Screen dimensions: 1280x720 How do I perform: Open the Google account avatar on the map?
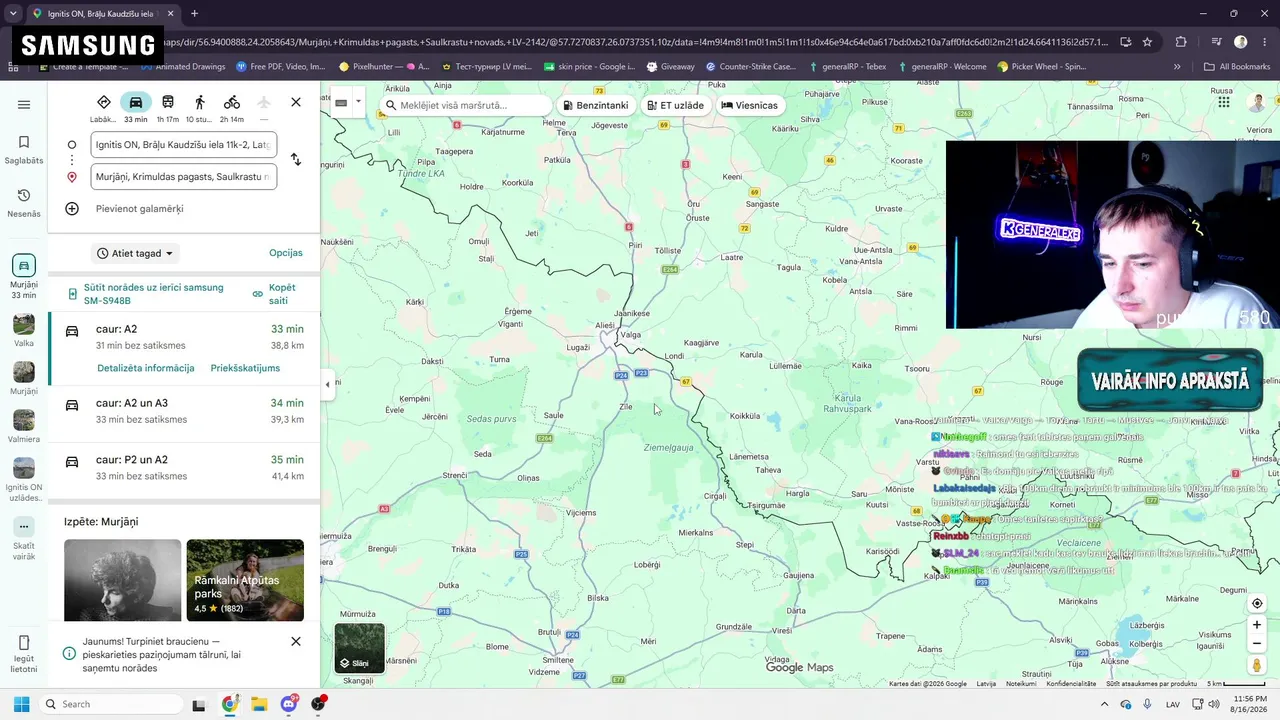point(1258,102)
